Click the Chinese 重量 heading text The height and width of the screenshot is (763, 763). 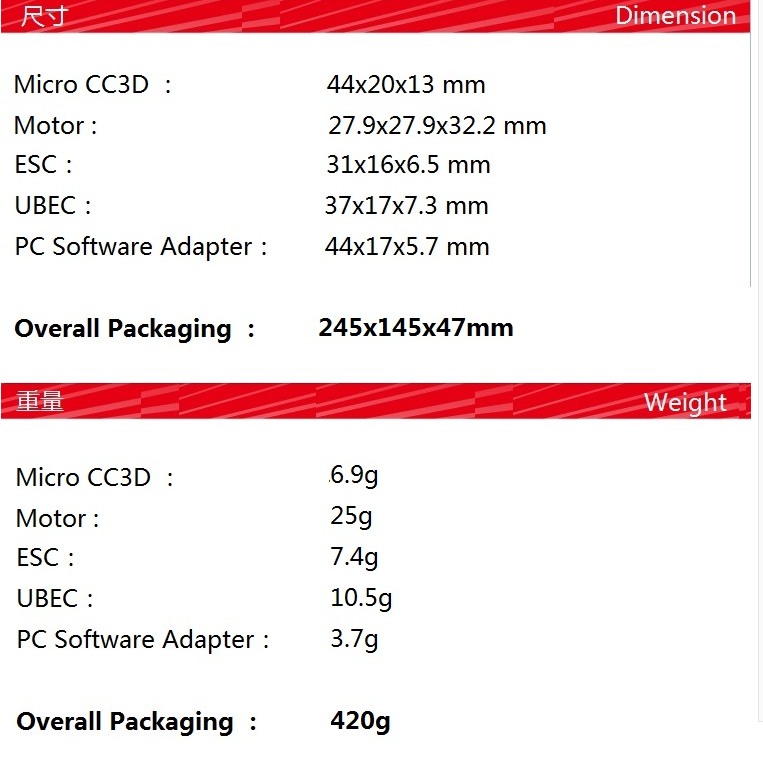[40, 401]
